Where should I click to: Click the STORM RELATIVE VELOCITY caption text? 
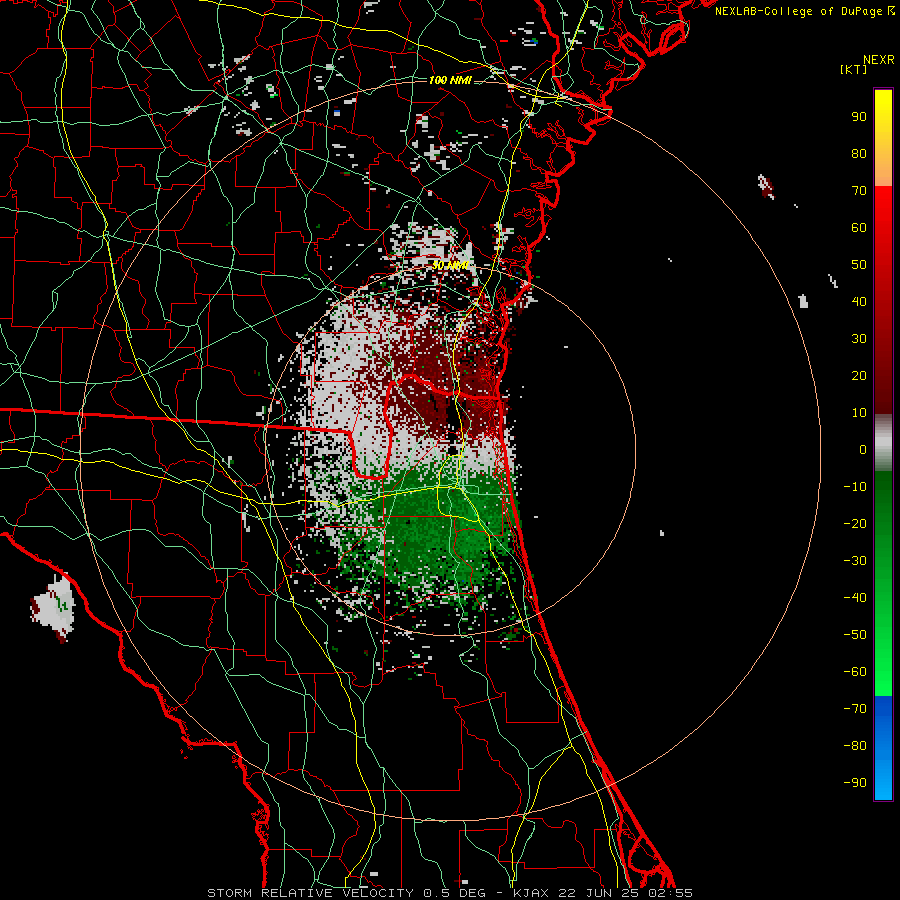[x=310, y=893]
